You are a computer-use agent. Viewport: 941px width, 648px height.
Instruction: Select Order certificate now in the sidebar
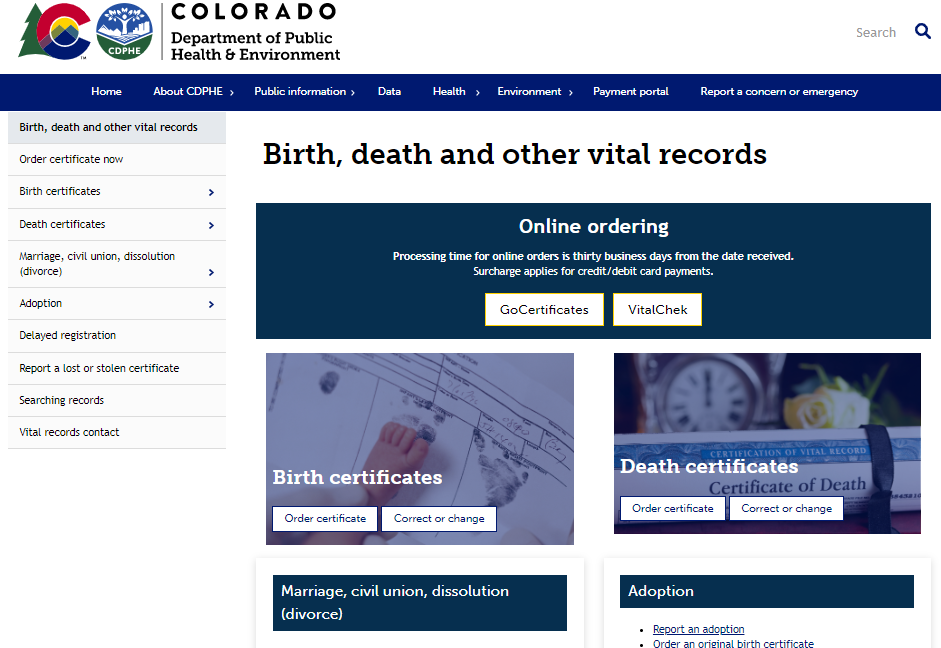point(70,159)
